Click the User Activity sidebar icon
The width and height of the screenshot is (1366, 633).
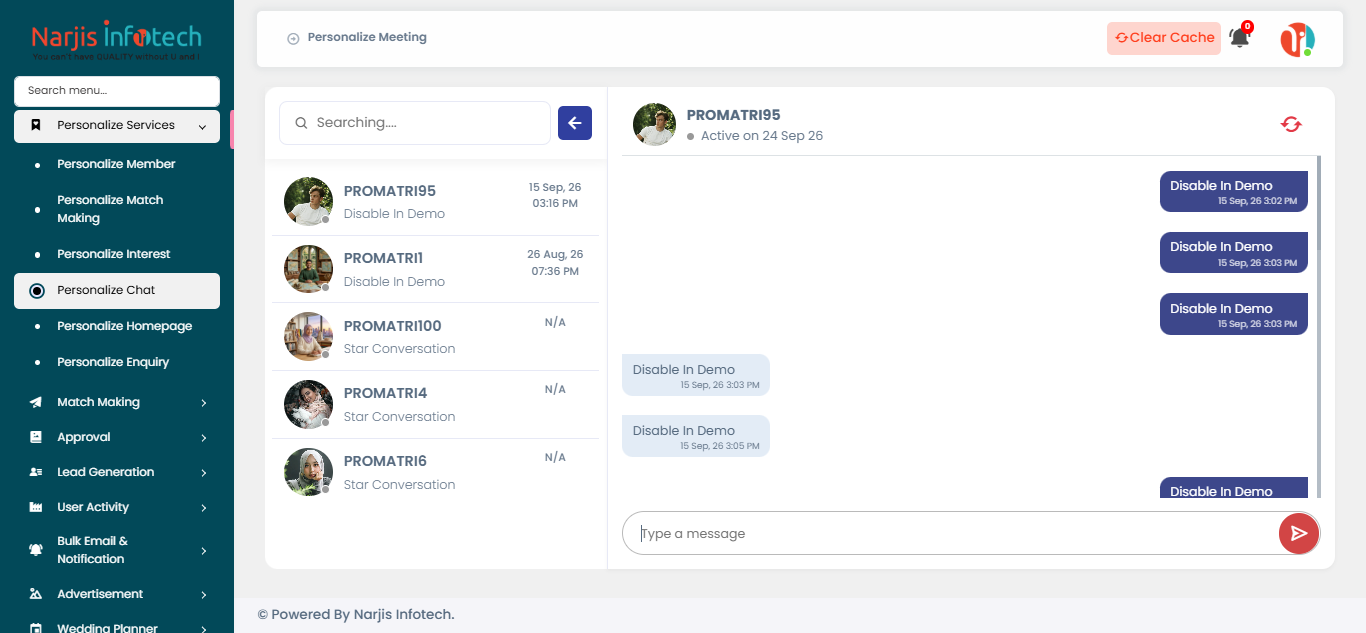pyautogui.click(x=36, y=507)
